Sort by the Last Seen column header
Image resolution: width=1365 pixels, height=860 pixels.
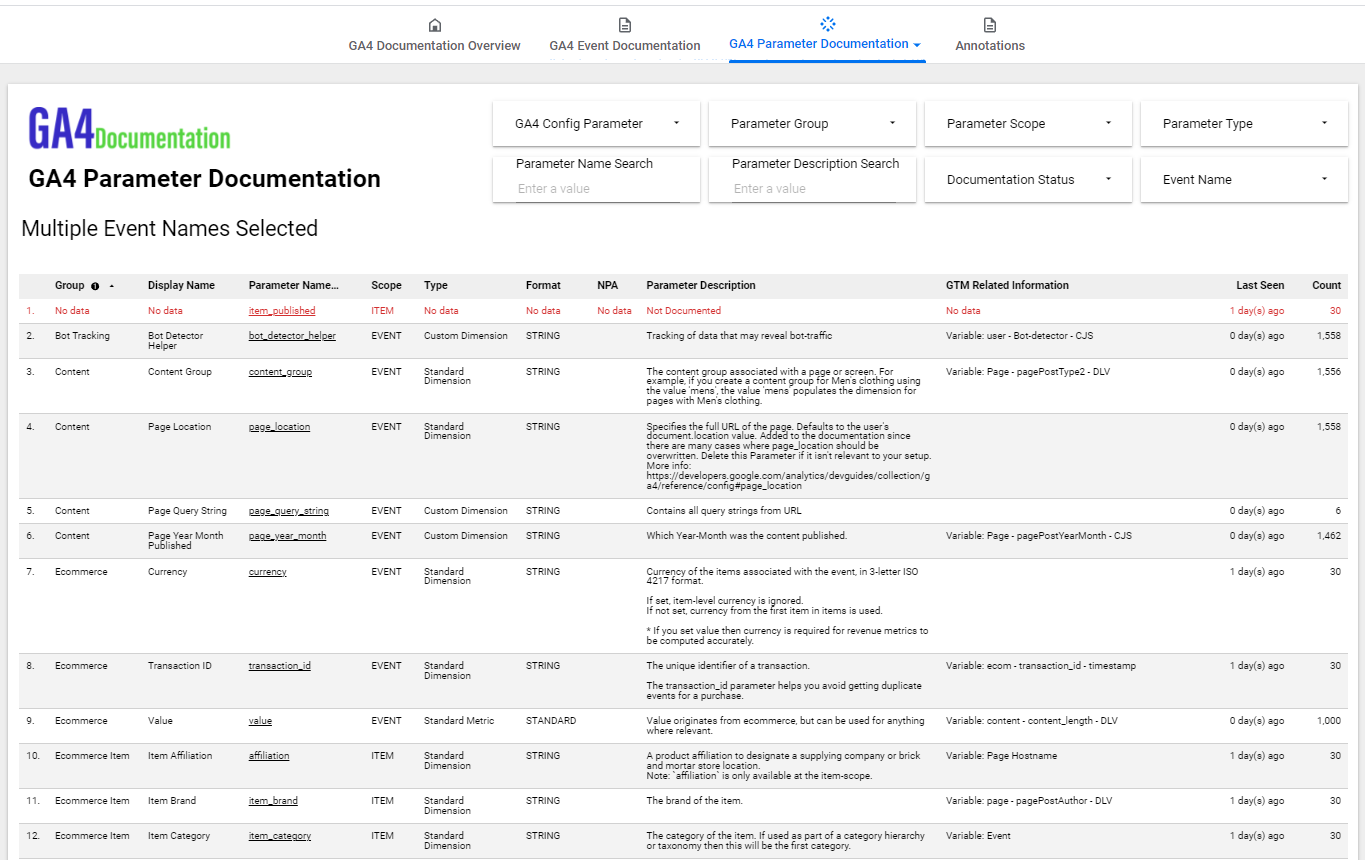click(x=1260, y=286)
